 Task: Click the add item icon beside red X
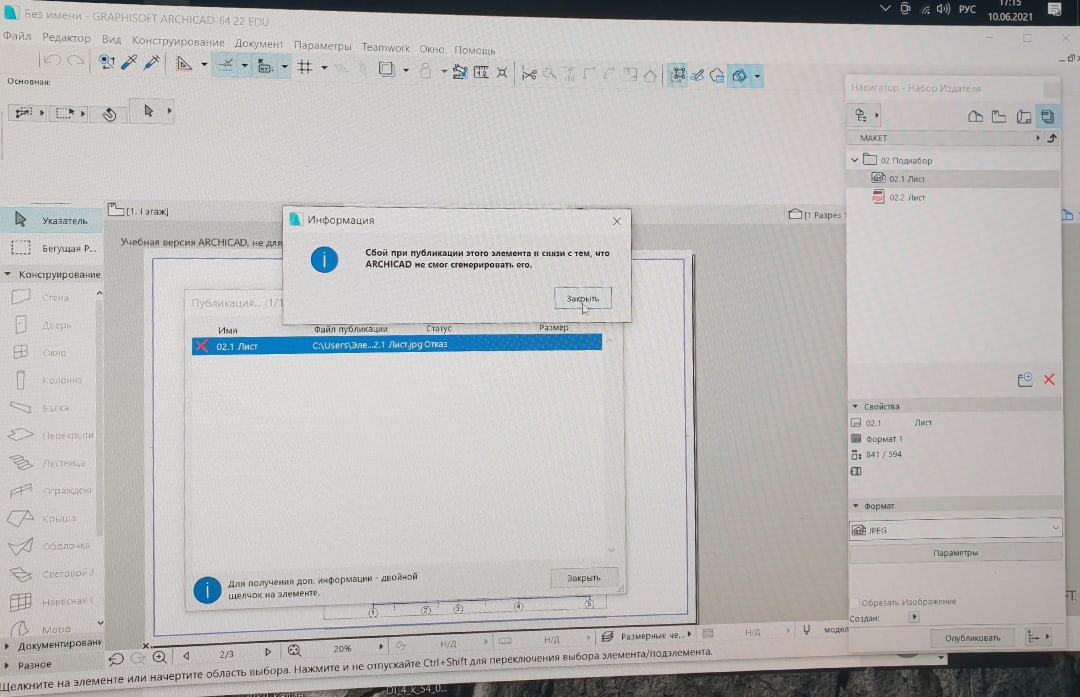click(1025, 379)
